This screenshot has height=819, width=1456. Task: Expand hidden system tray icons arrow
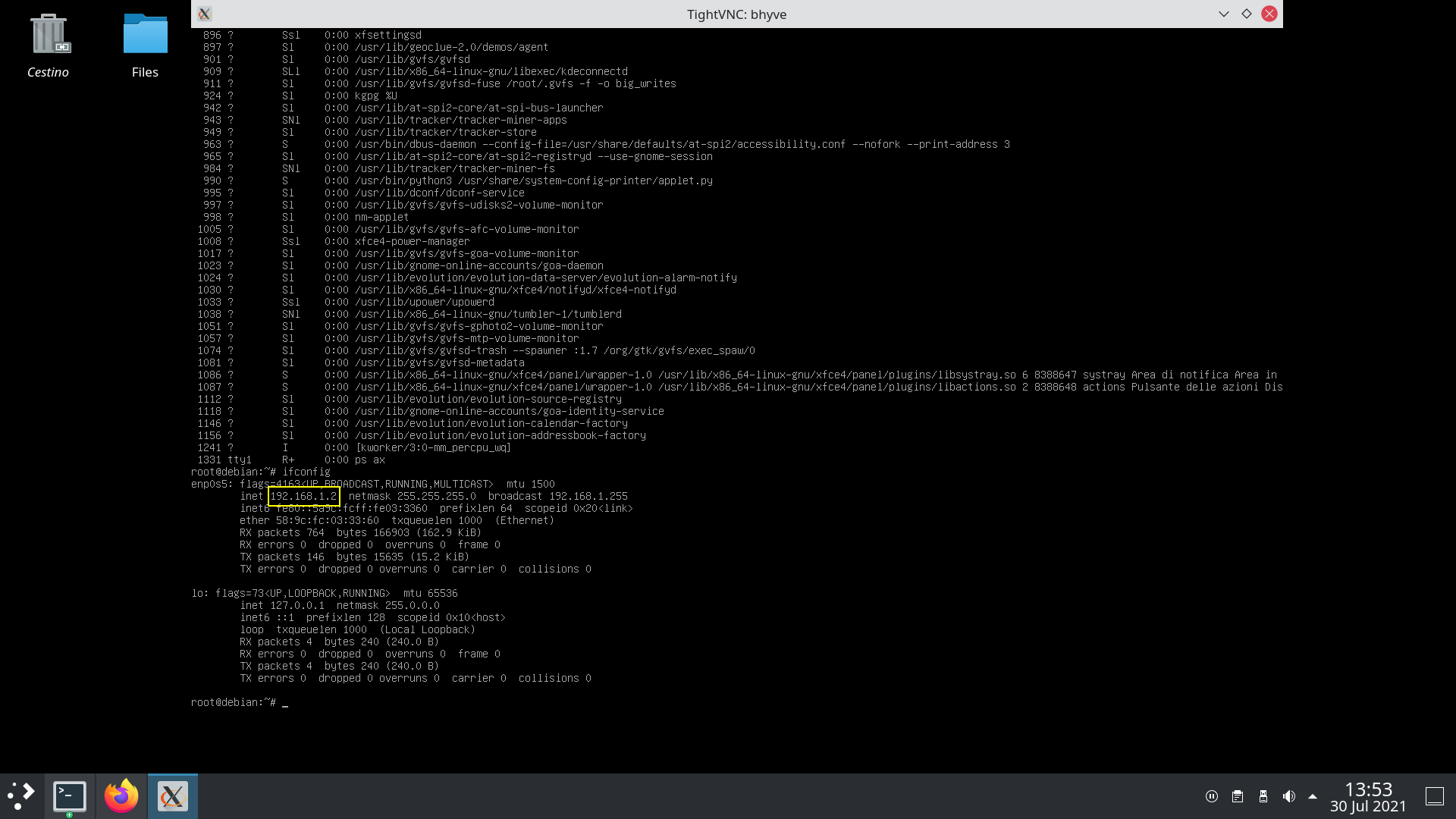[1313, 796]
